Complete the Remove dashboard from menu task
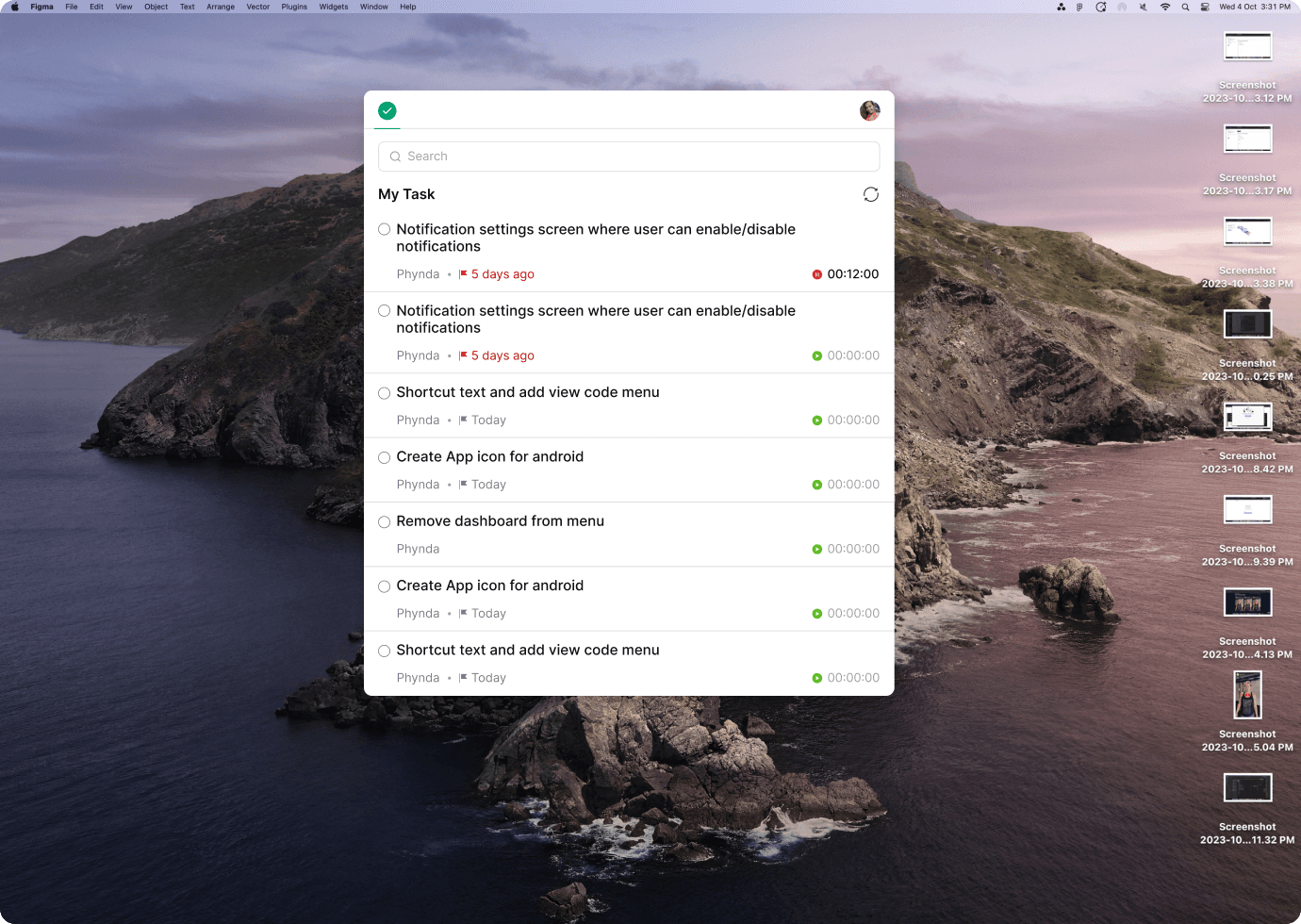This screenshot has width=1301, height=924. pyautogui.click(x=384, y=521)
